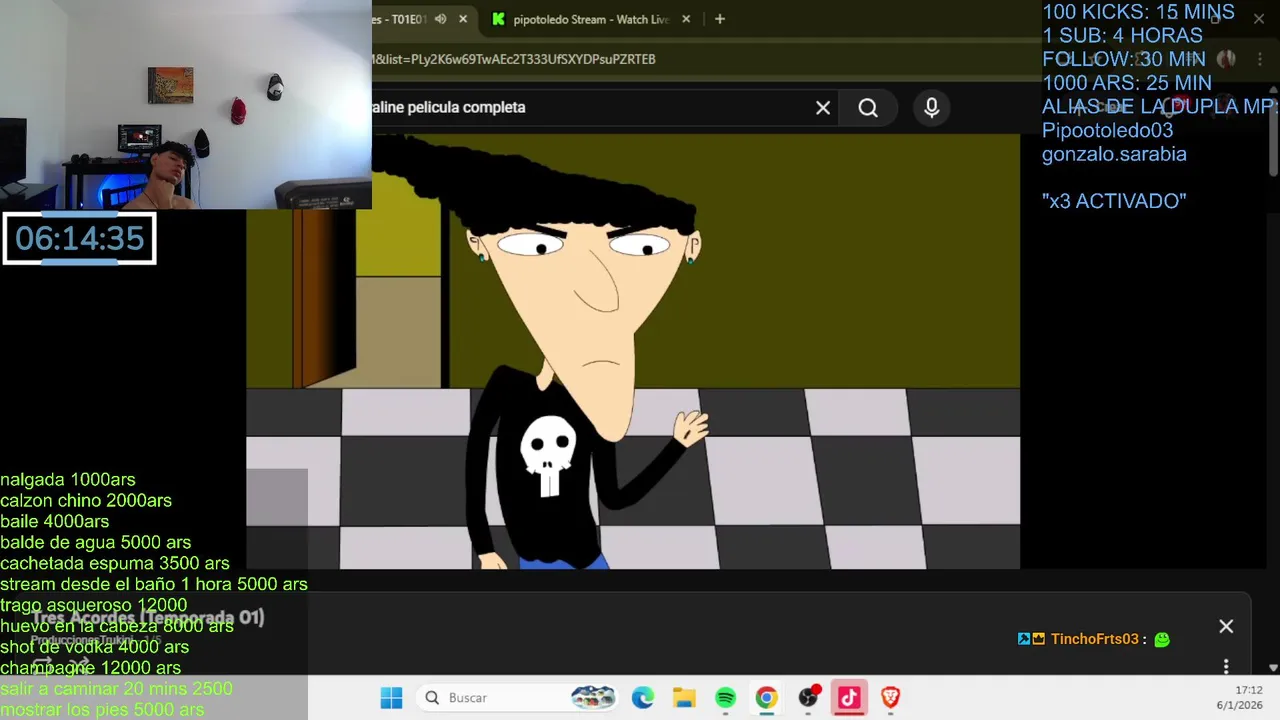Click the YouTube search magnifier button

pyautogui.click(x=868, y=108)
